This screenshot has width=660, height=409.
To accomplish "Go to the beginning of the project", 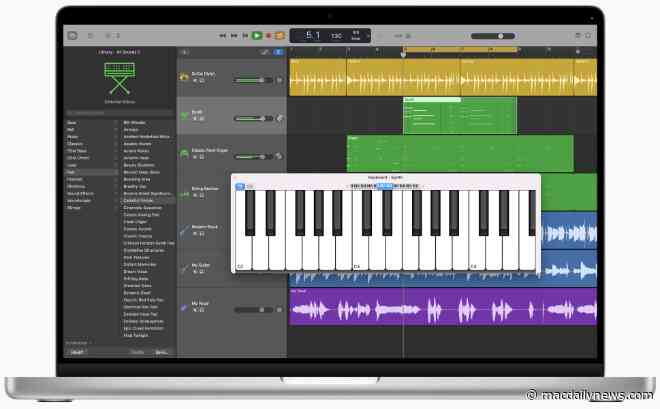I will click(245, 36).
